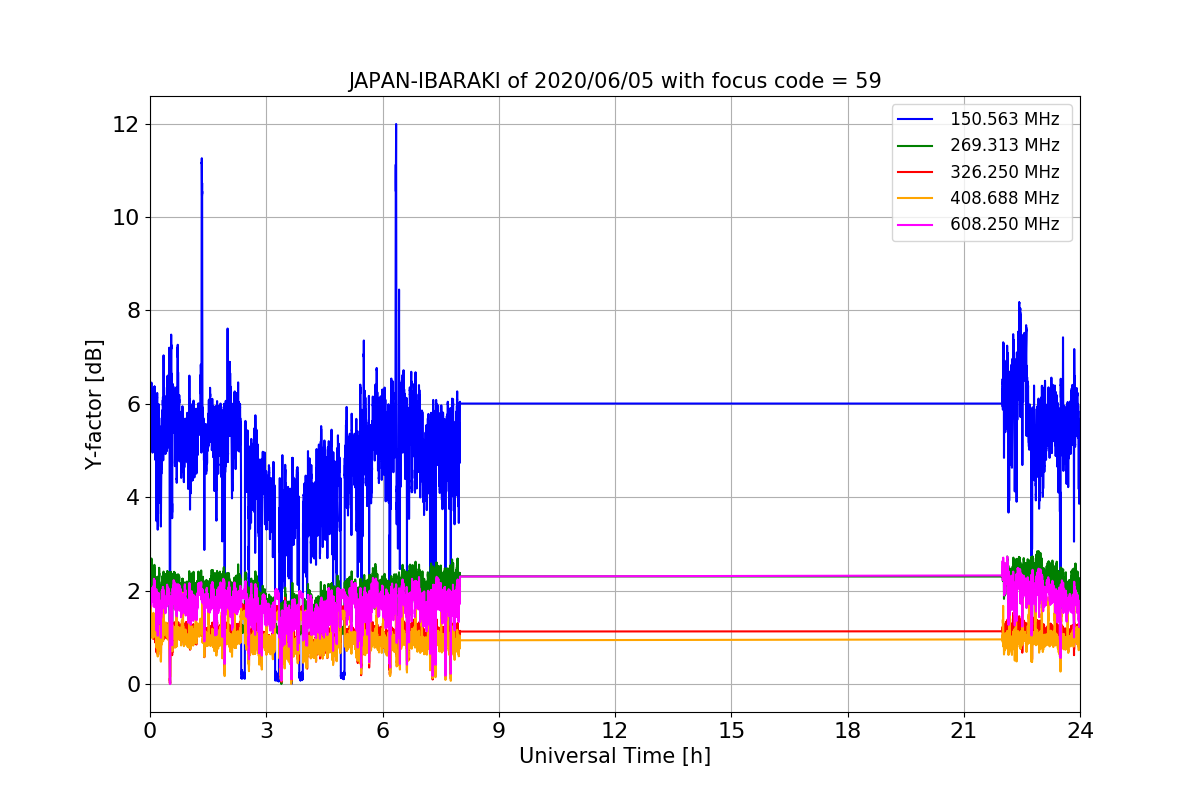Select the 150.563 MHz legend label

(x=1004, y=119)
